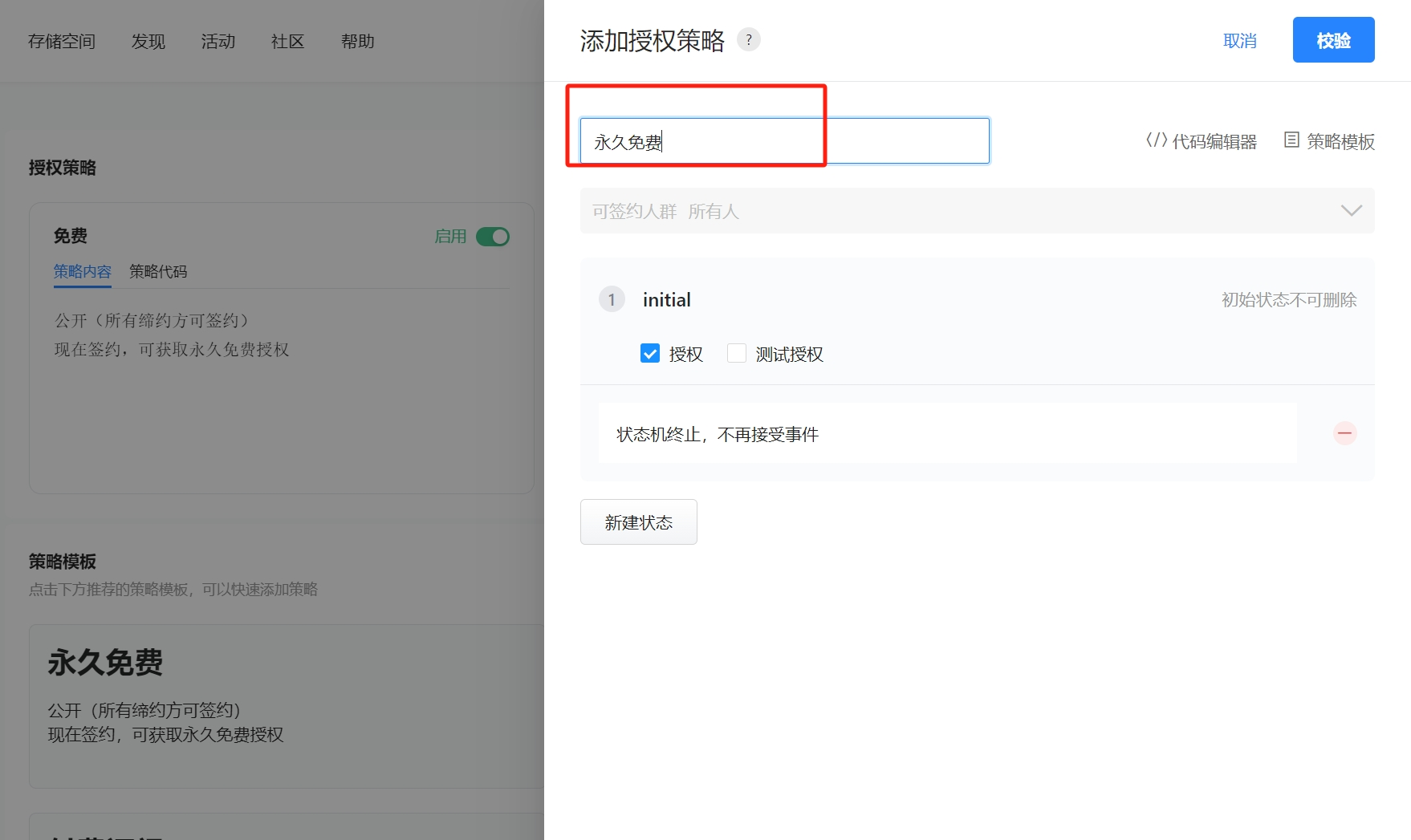Click the 免费 policy title
Viewport: 1411px width, 840px height.
(x=71, y=236)
